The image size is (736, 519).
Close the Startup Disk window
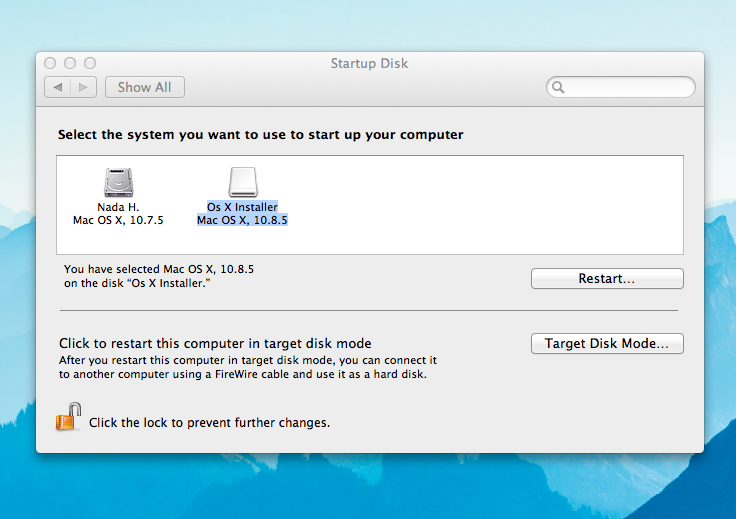pos(50,63)
